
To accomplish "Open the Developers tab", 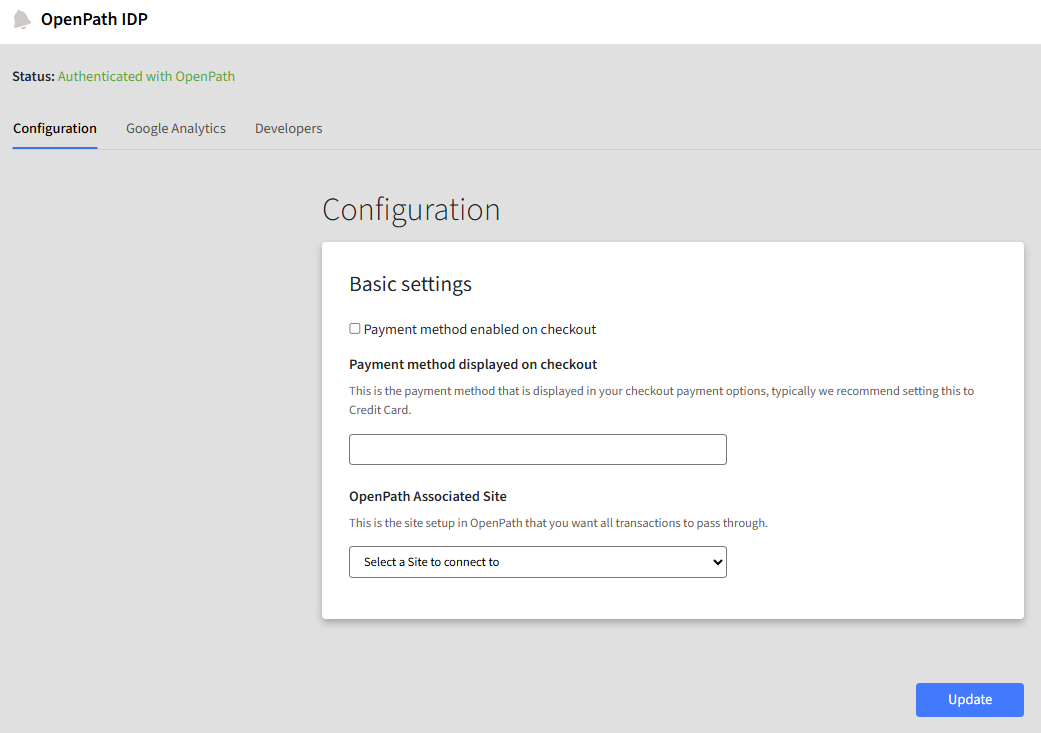I will click(289, 128).
